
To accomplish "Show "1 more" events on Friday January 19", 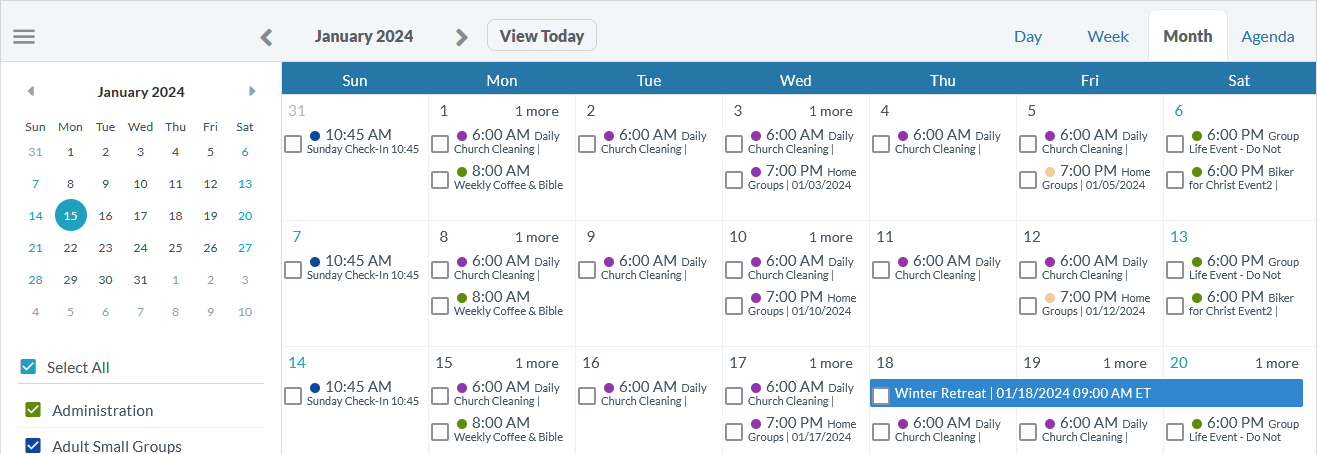I will pos(1125,363).
